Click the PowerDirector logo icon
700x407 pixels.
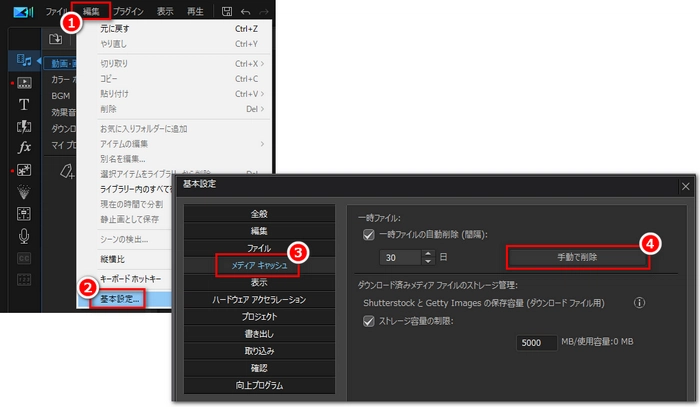[22, 12]
